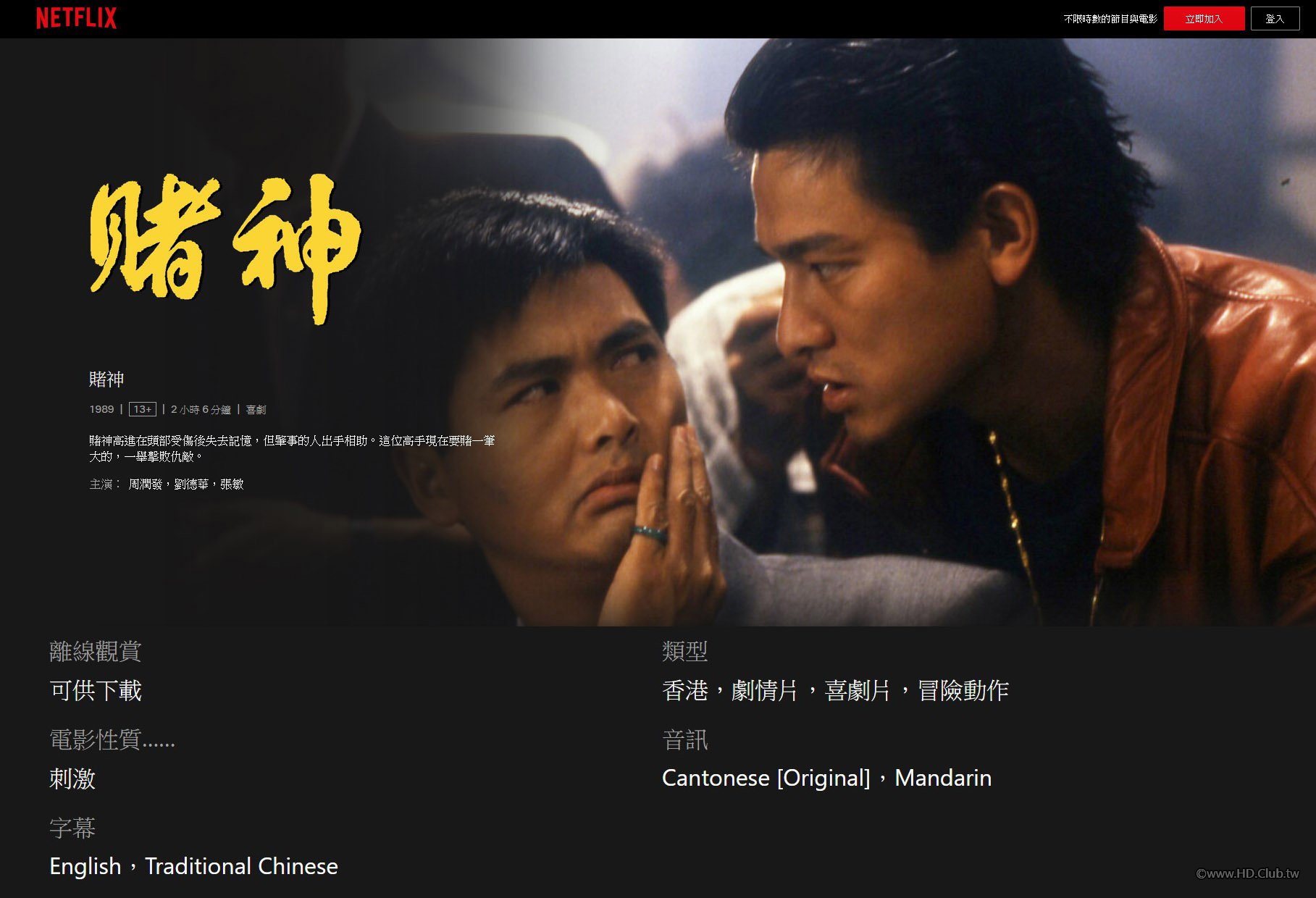Click the English subtitle option
Image resolution: width=1316 pixels, height=898 pixels.
click(x=85, y=866)
